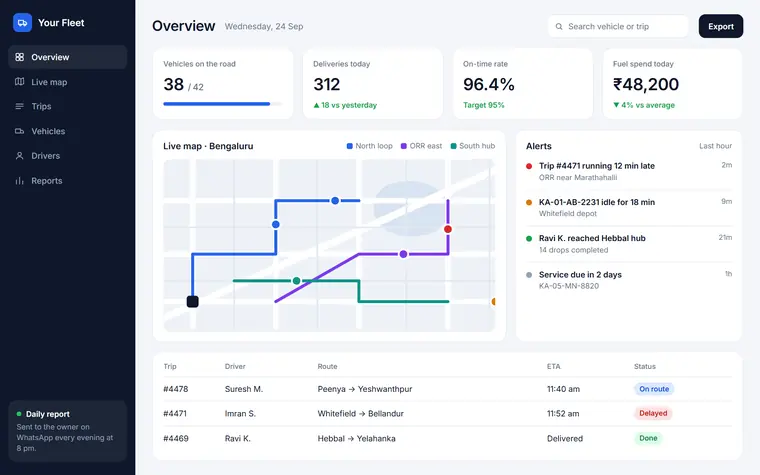
Task: Click the gray dot beside Service due alert
Action: (529, 275)
